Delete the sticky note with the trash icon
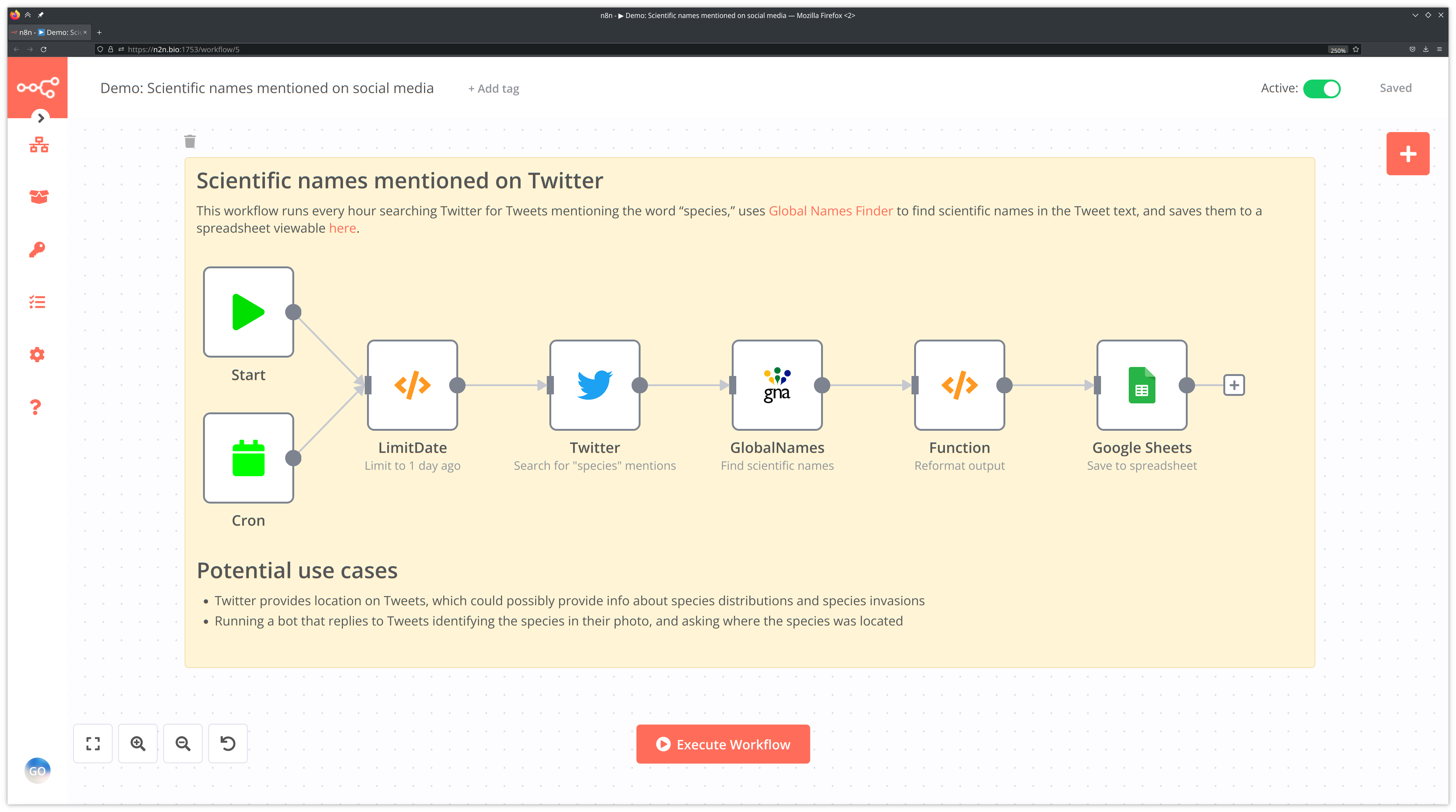Image resolution: width=1456 pixels, height=812 pixels. coord(190,141)
